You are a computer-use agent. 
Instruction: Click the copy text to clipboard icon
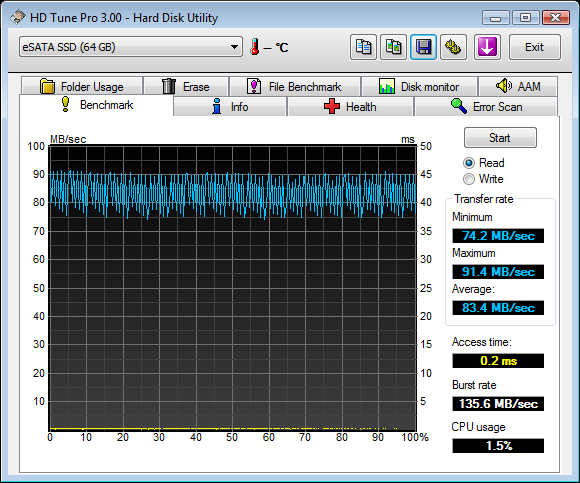click(x=363, y=47)
